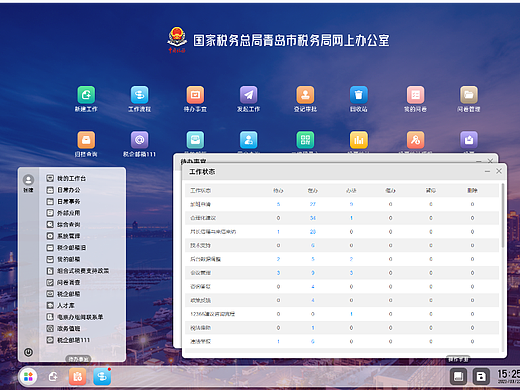Click the new-work icon in the taskbar

pos(53,377)
